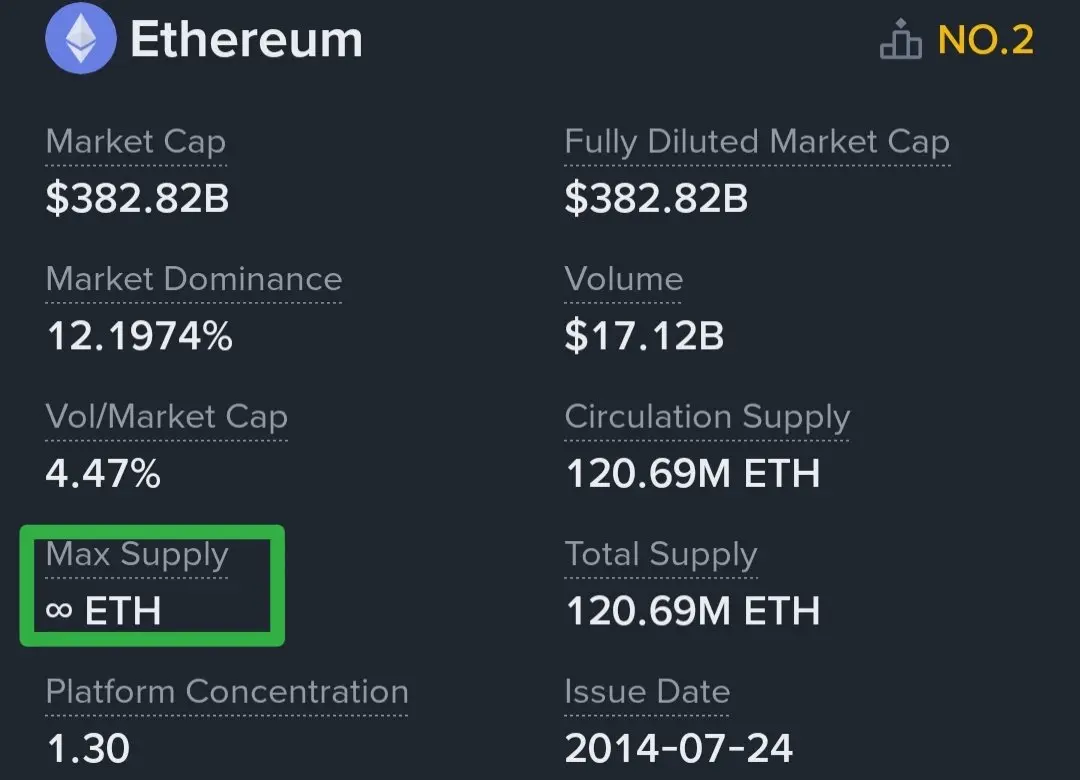Open the Platform Concentration label info
Image resolution: width=1080 pixels, height=780 pixels.
pos(227,692)
